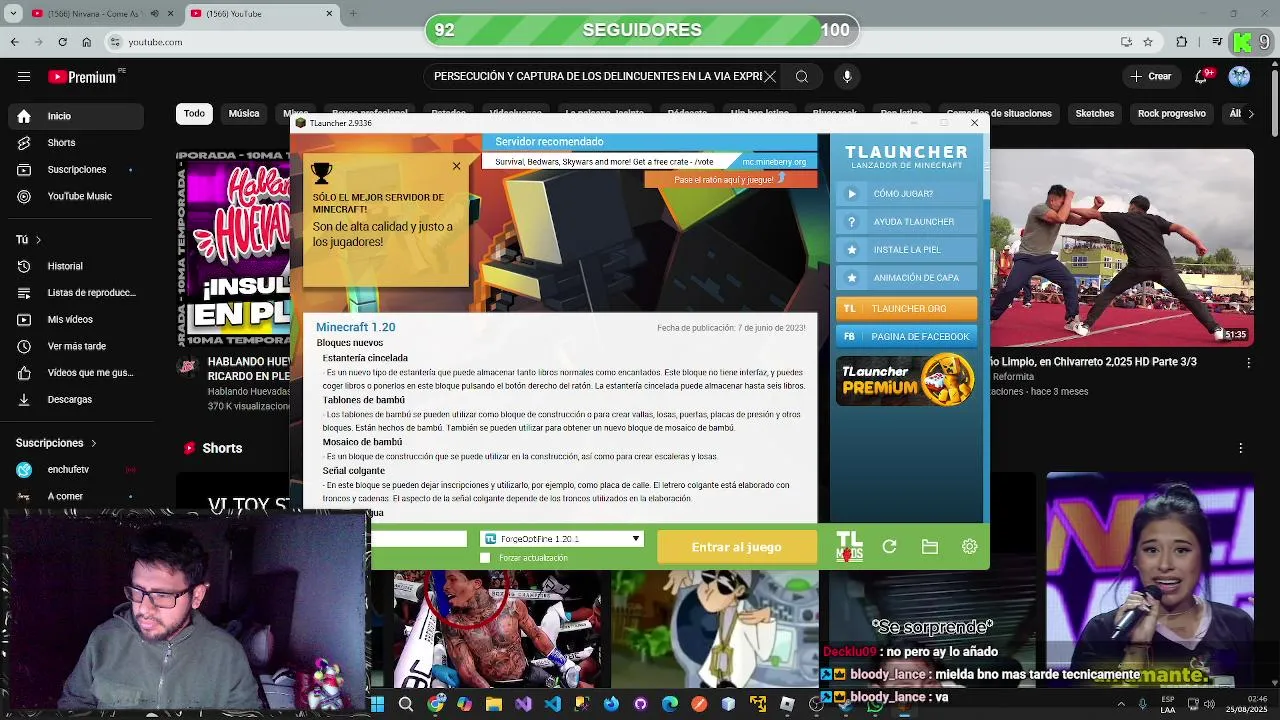
Task: Click Crear button on YouTube
Action: tap(1150, 76)
